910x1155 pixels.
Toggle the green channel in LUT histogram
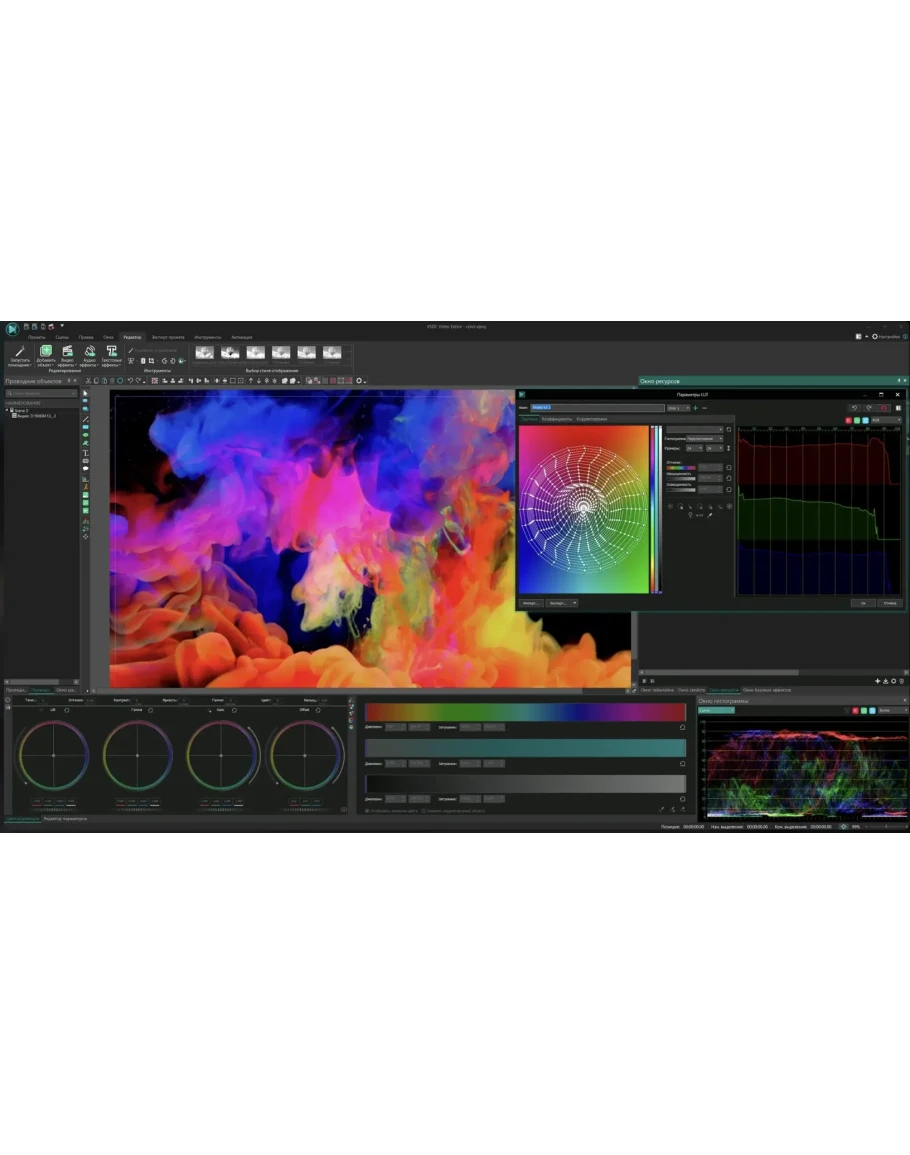[857, 420]
